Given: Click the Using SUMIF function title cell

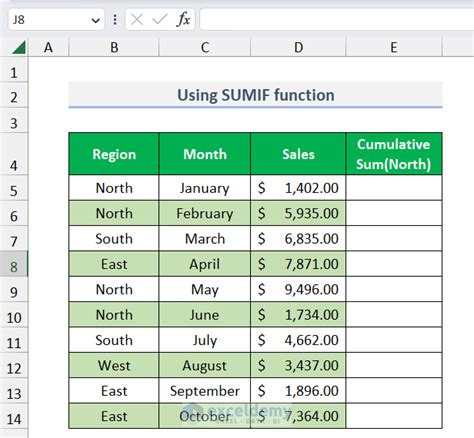Looking at the screenshot, I should click(255, 95).
